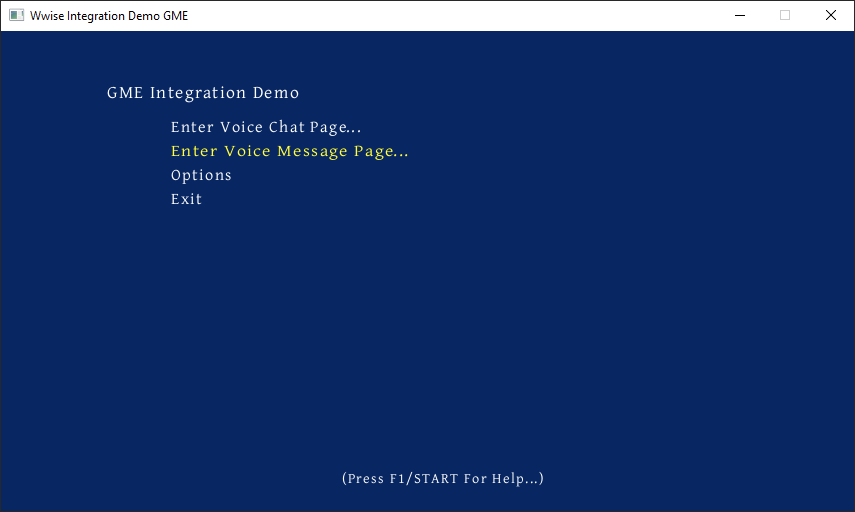This screenshot has height=512, width=855.
Task: Click the word Wwise in the title bar
Action: click(x=47, y=15)
